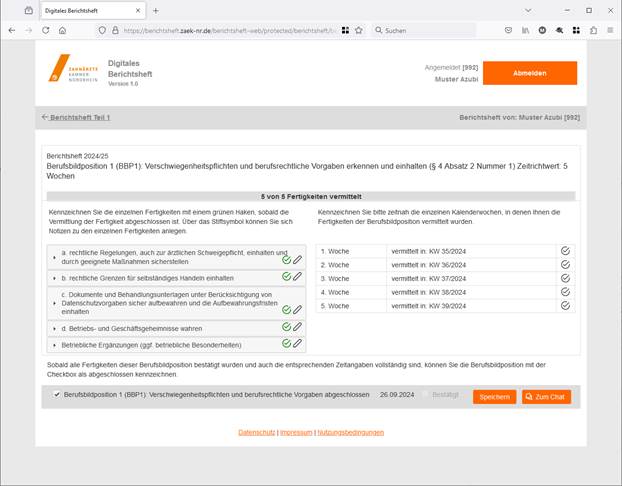Open the Impressum link
The width and height of the screenshot is (622, 486).
[x=296, y=432]
